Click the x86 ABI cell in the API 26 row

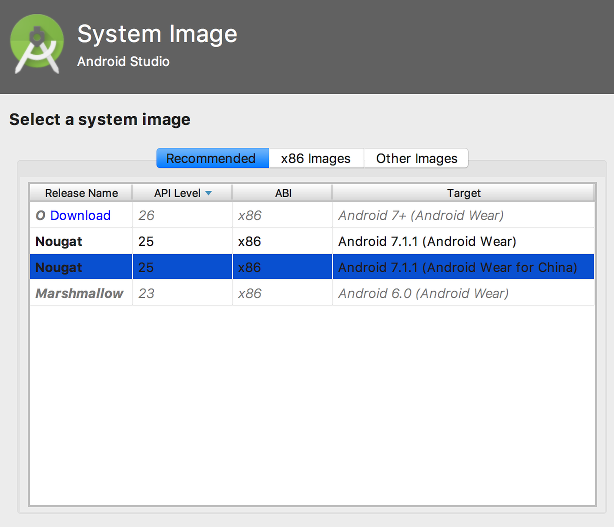[282, 215]
